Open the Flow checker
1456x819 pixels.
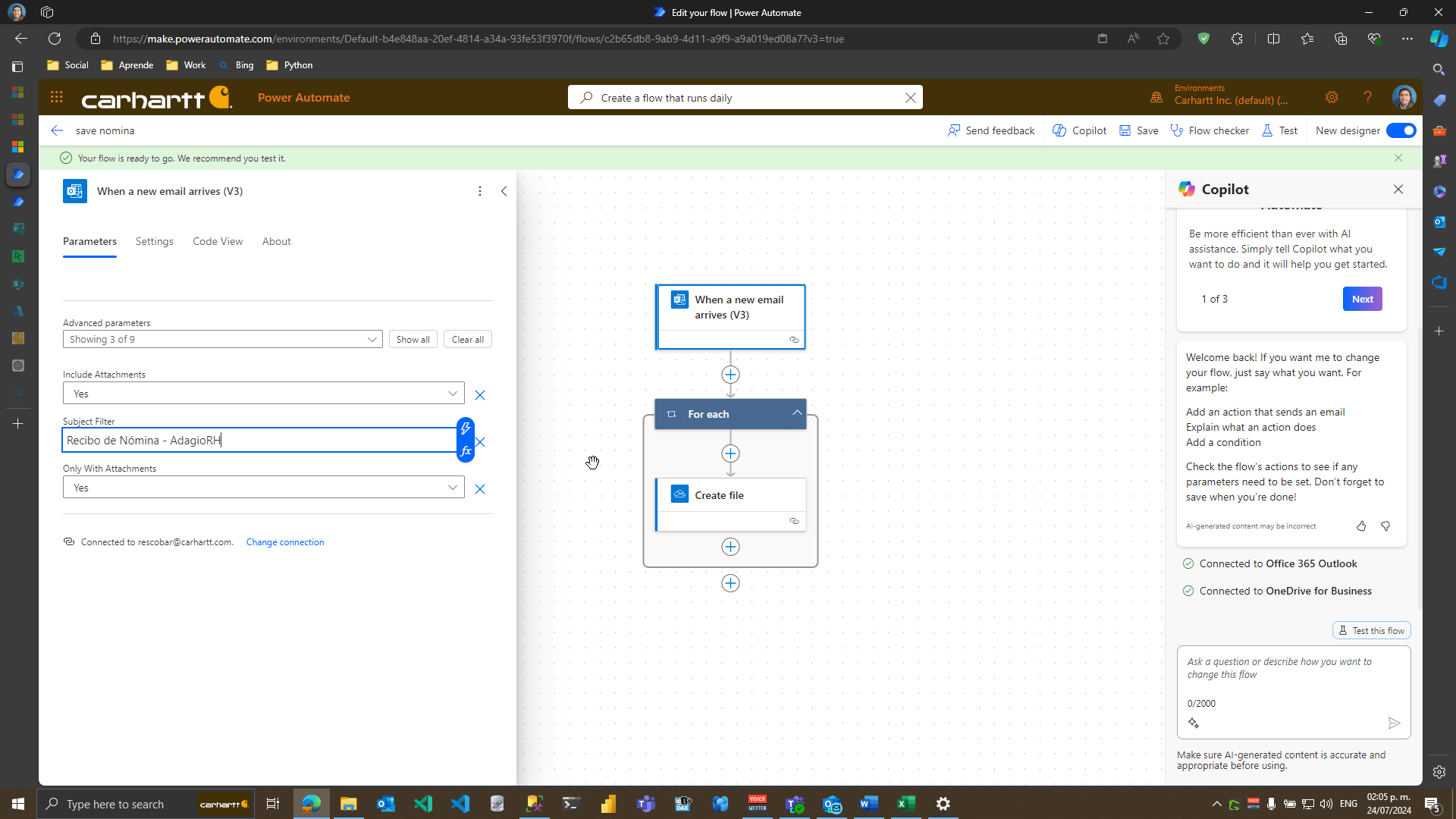[1210, 130]
